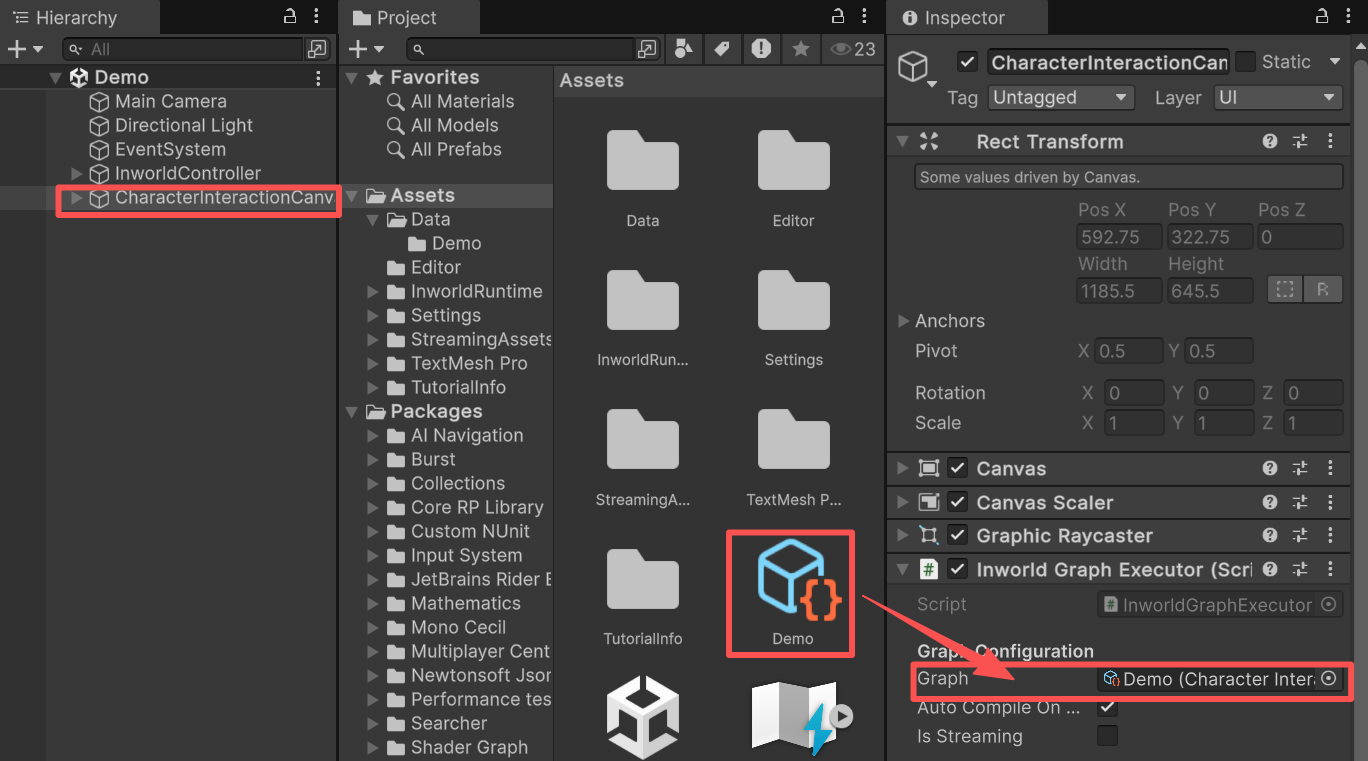Edit the CharacterInteractionCanvas name field
The image size is (1368, 761).
[1108, 62]
